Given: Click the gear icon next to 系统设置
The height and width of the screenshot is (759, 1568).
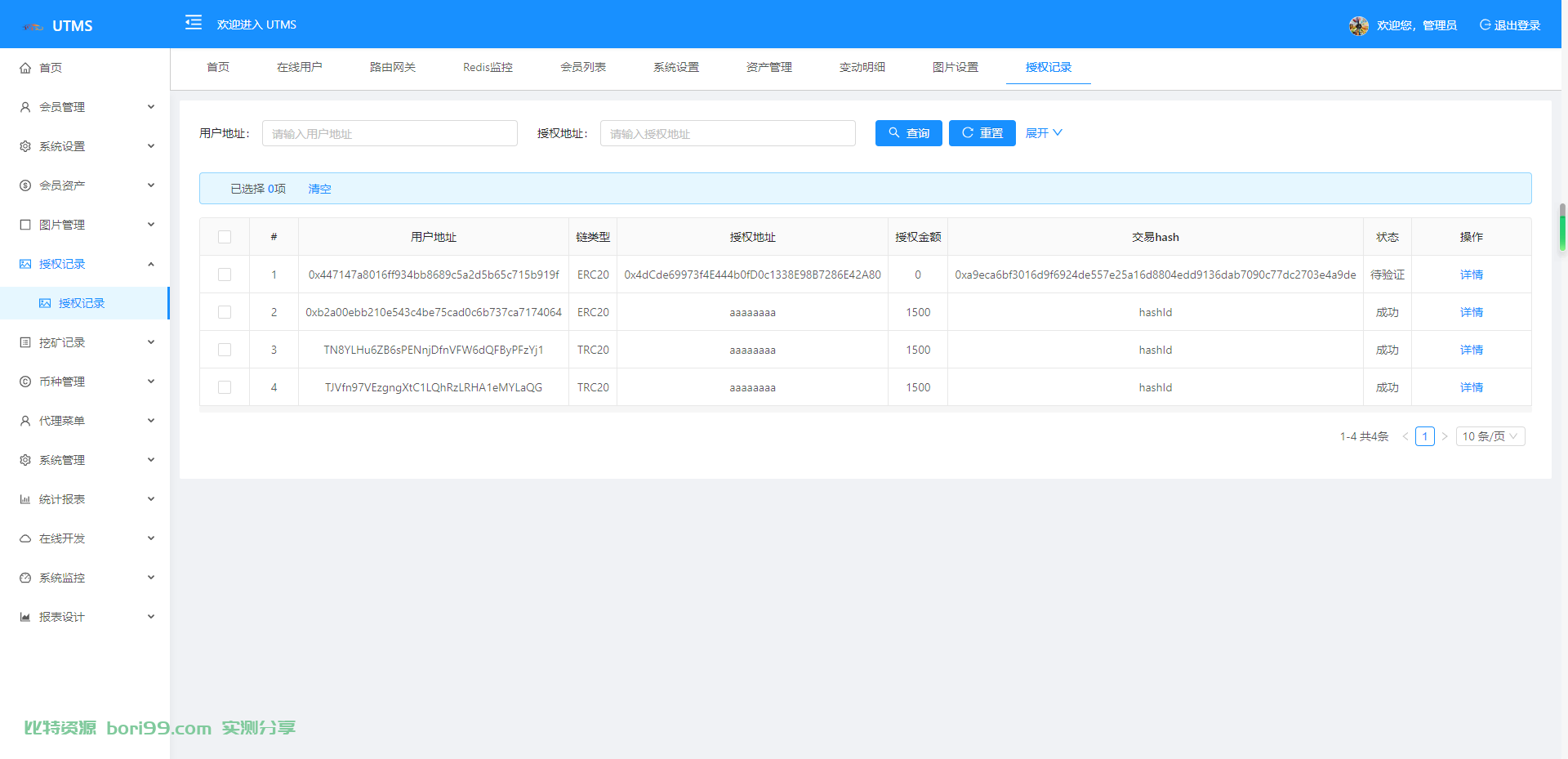Looking at the screenshot, I should coord(25,146).
